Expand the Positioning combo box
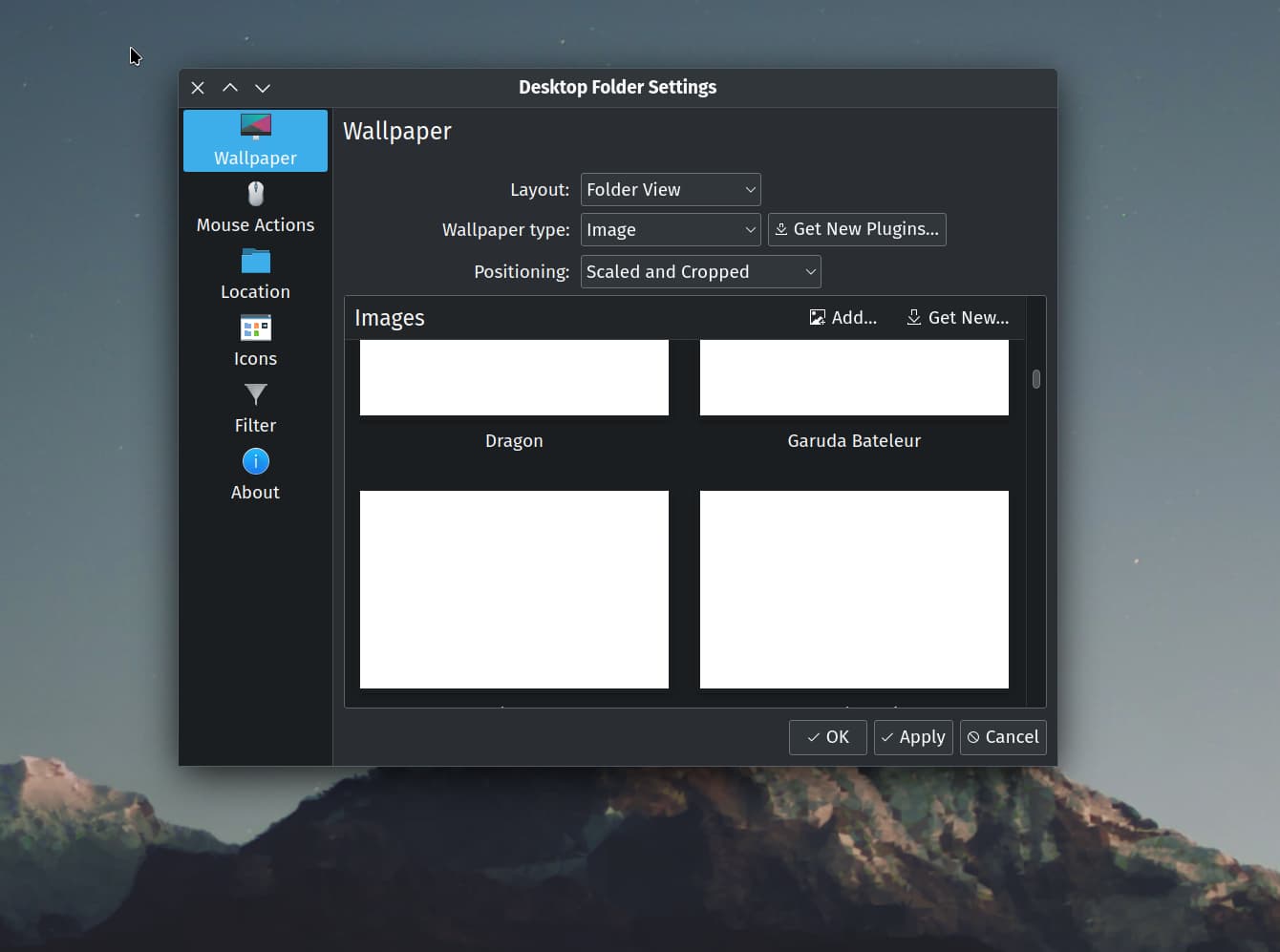This screenshot has height=952, width=1280. tap(700, 272)
